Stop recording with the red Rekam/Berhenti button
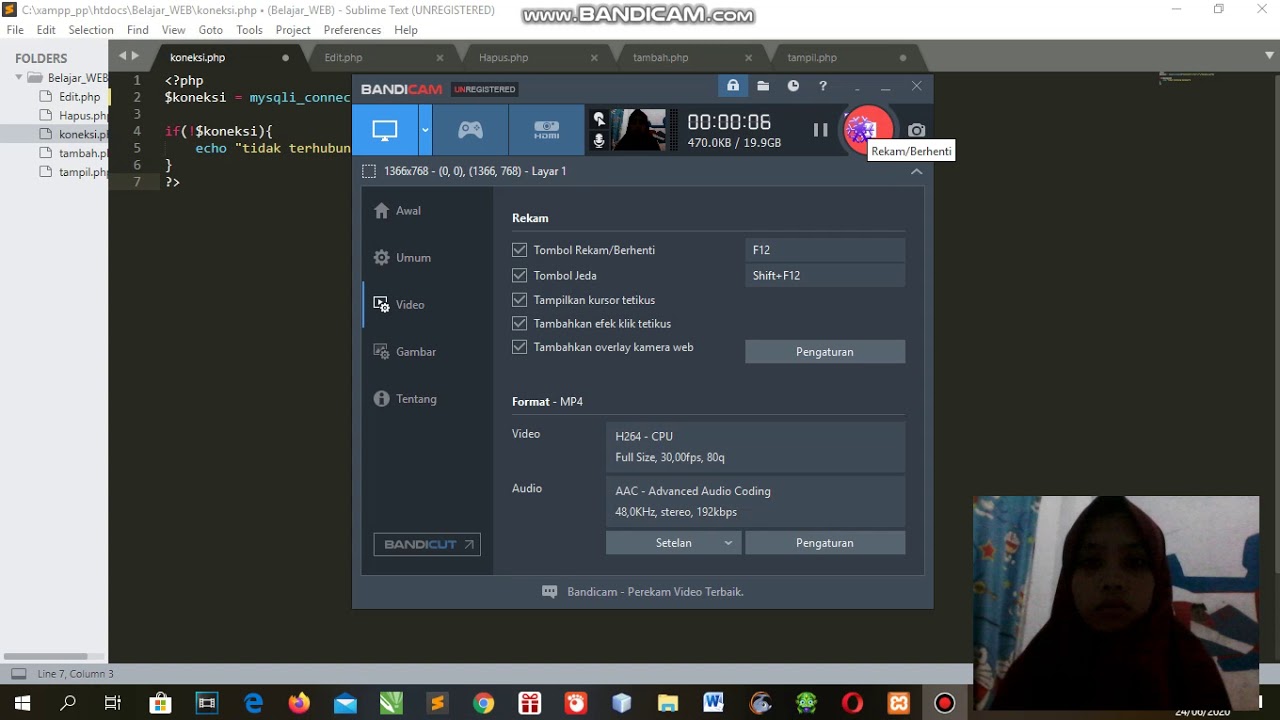The width and height of the screenshot is (1280, 720). click(x=866, y=130)
